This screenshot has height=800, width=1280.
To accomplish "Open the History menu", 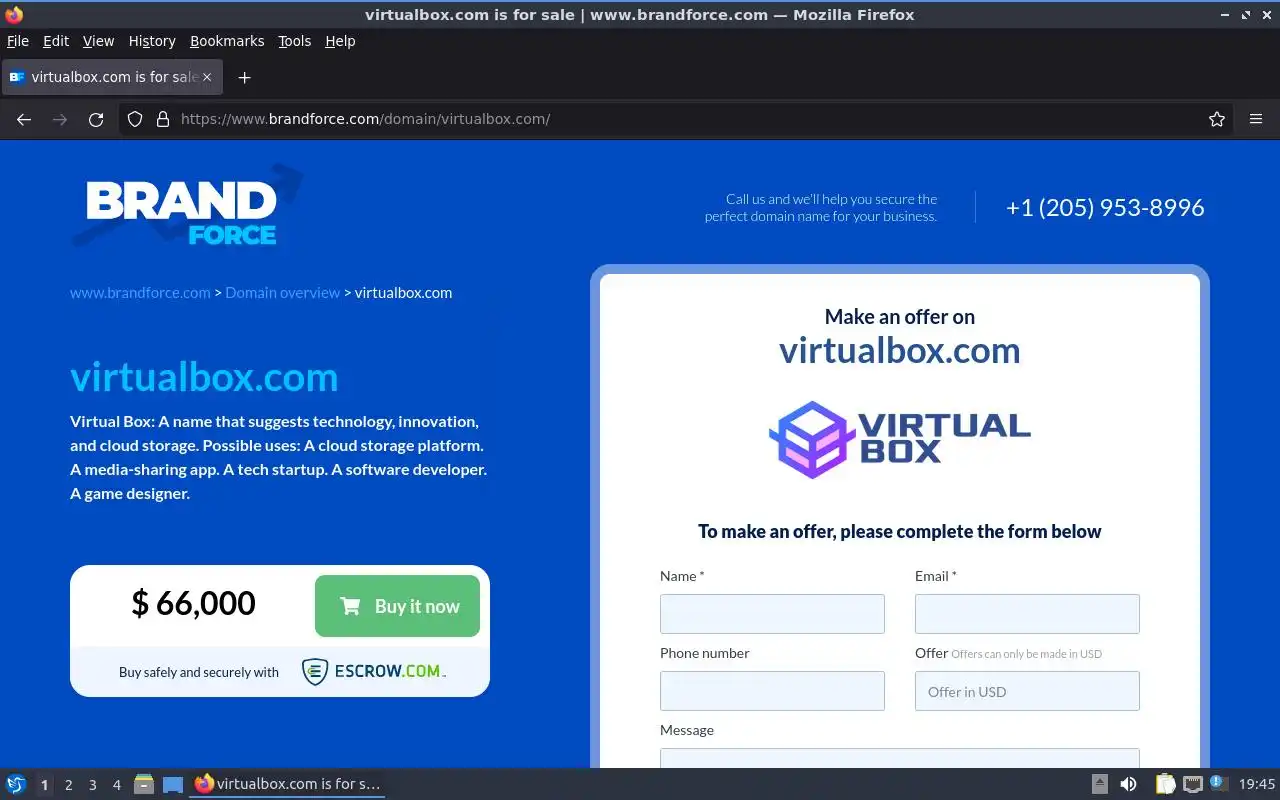I will click(x=152, y=41).
